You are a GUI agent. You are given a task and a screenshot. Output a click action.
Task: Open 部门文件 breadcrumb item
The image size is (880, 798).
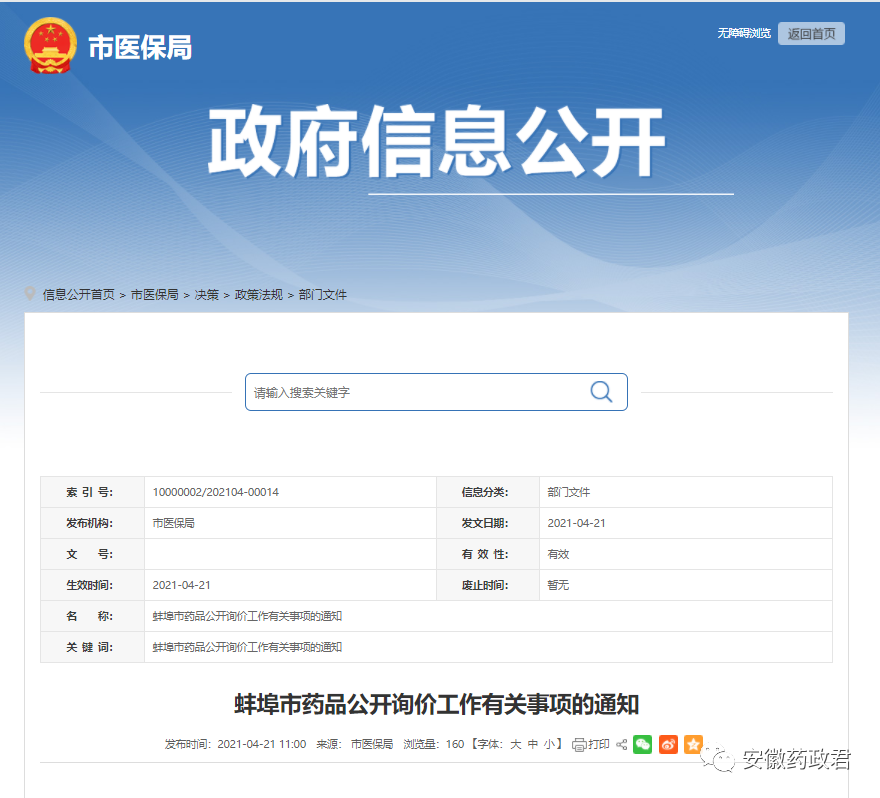coord(322,295)
